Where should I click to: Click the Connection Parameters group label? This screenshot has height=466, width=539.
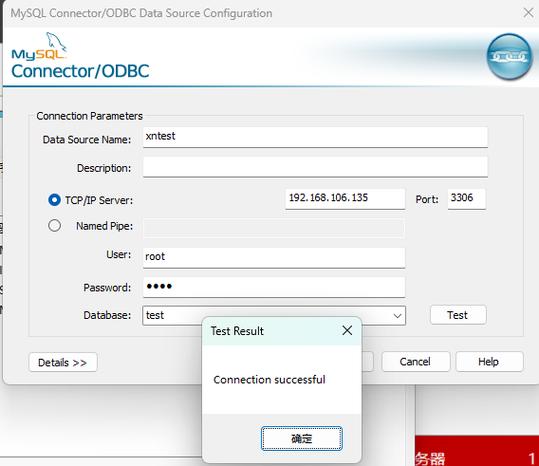click(x=89, y=116)
